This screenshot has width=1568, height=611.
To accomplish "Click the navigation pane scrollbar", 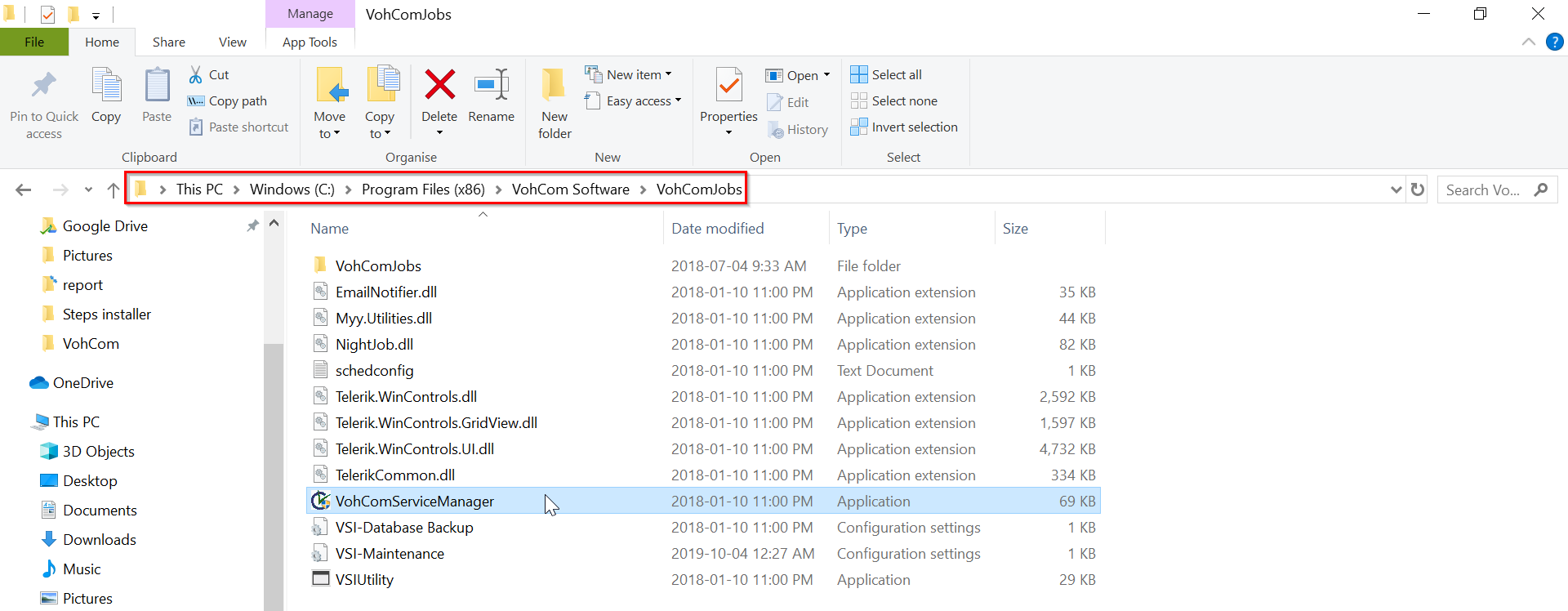I will (x=274, y=477).
